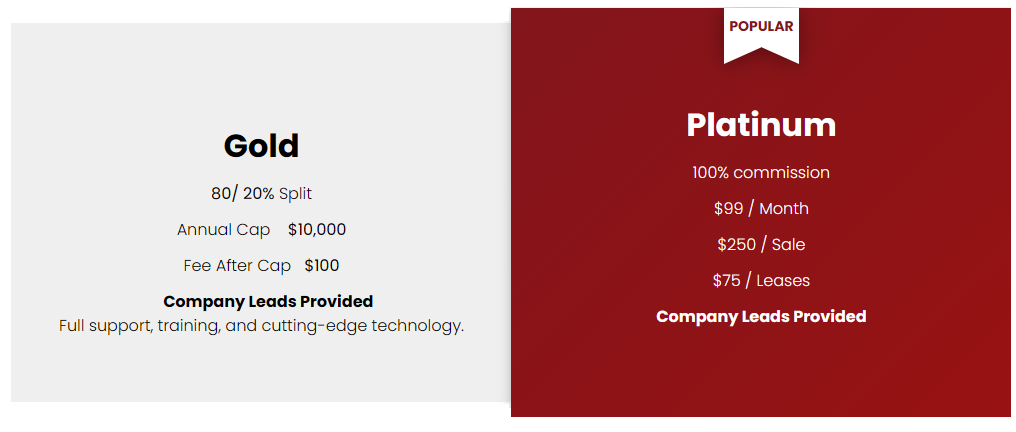Click Company Leads Provided in Platinum card
The image size is (1016, 432).
tap(761, 316)
